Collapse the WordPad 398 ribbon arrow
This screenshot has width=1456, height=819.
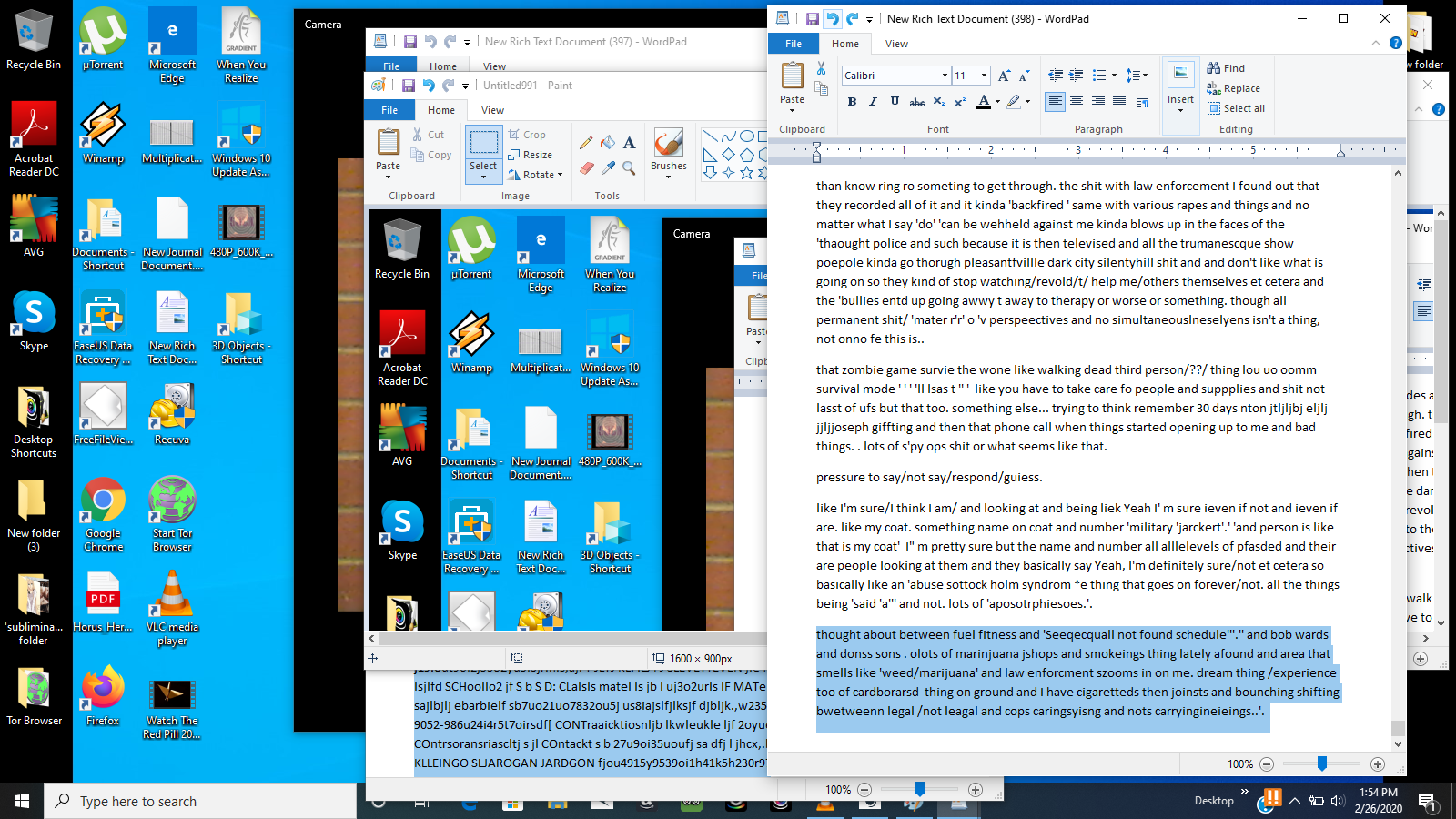point(1376,43)
